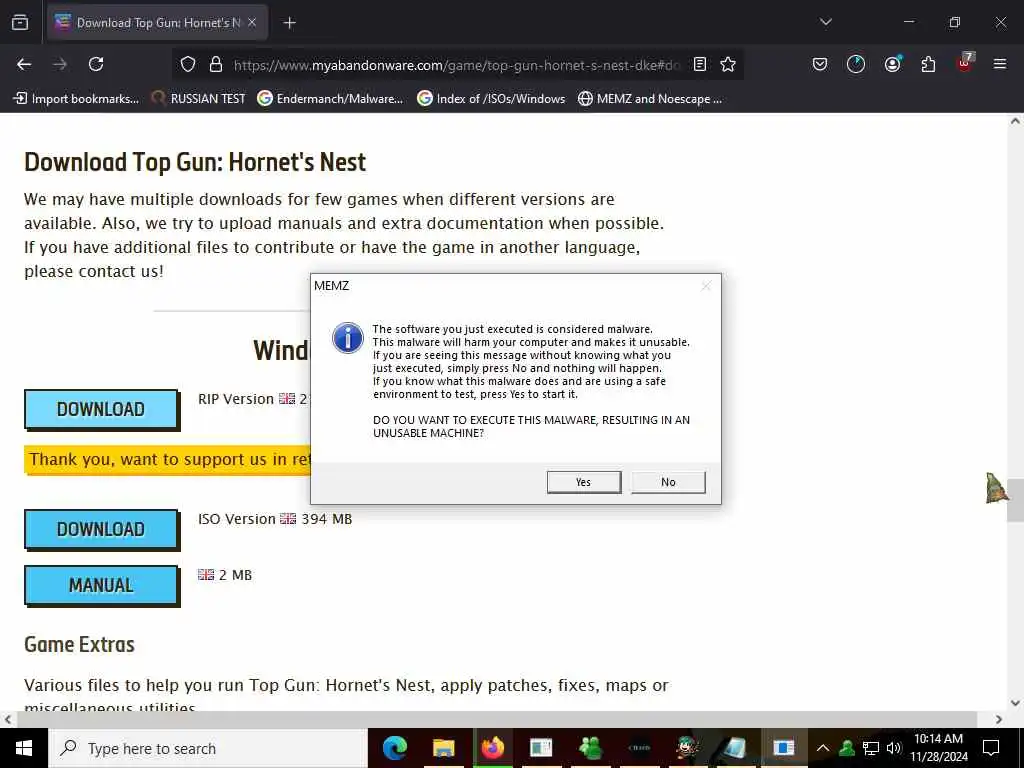
Task: Save the page to Pocket
Action: 820,64
